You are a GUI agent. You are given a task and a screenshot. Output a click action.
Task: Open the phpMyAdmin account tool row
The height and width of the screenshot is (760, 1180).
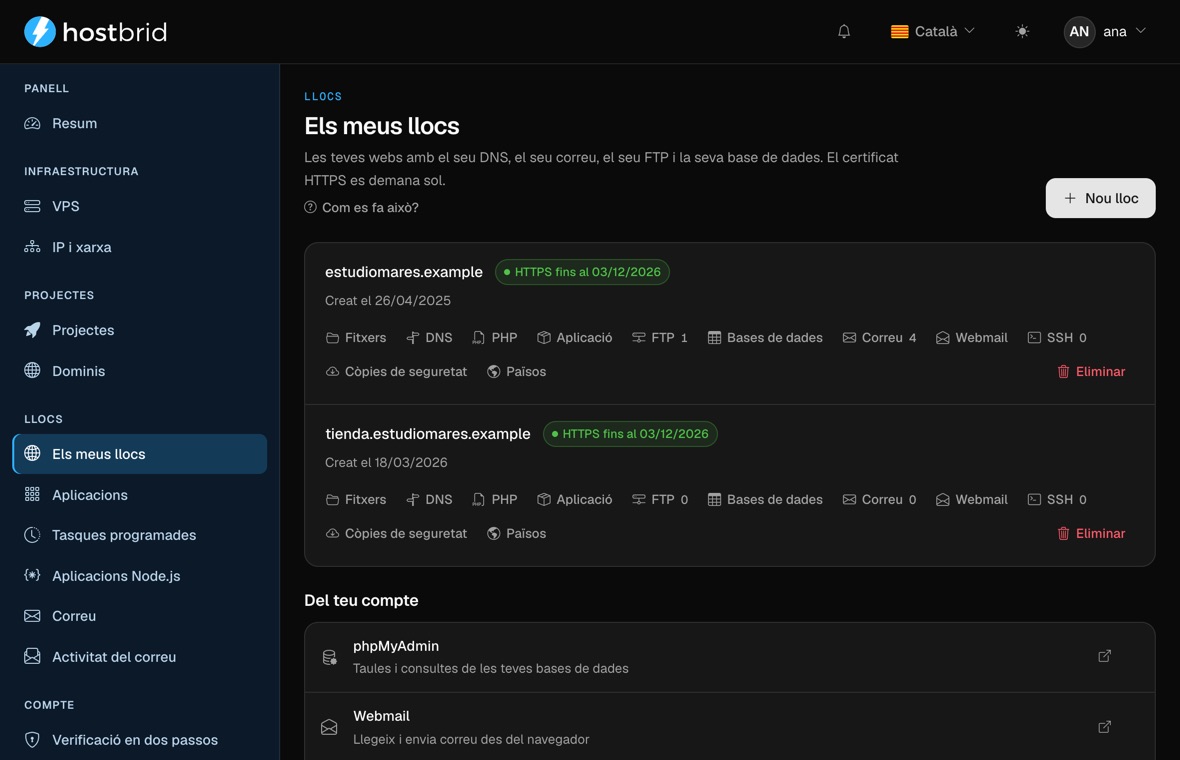729,657
